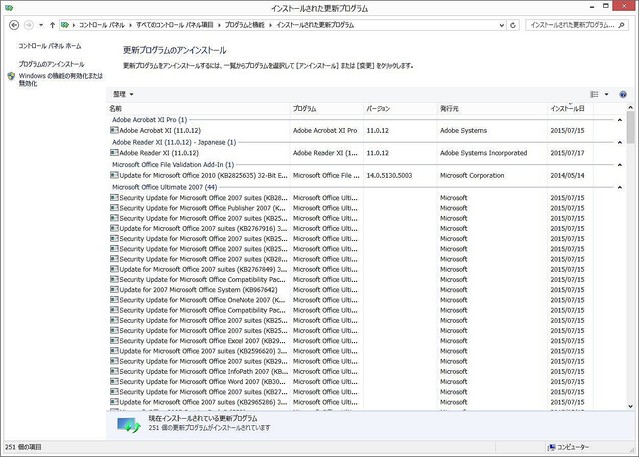Open the 整理 organize menu
Screen dimensions: 639x457
(x=123, y=94)
